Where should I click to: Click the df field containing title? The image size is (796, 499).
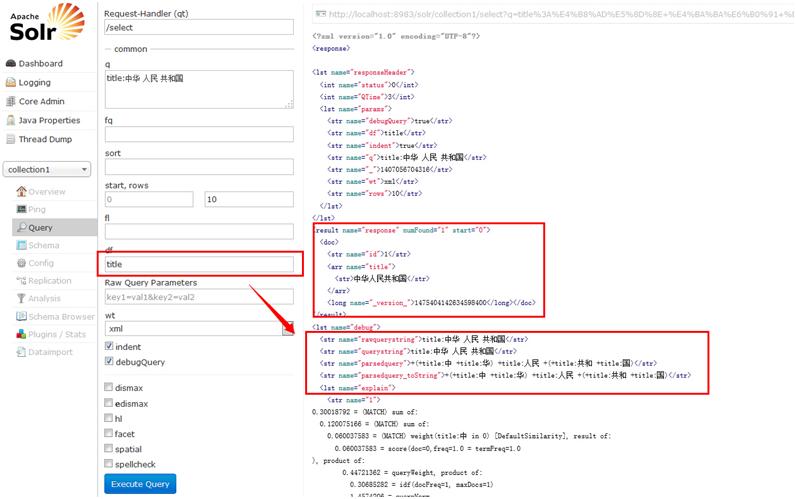coord(199,264)
